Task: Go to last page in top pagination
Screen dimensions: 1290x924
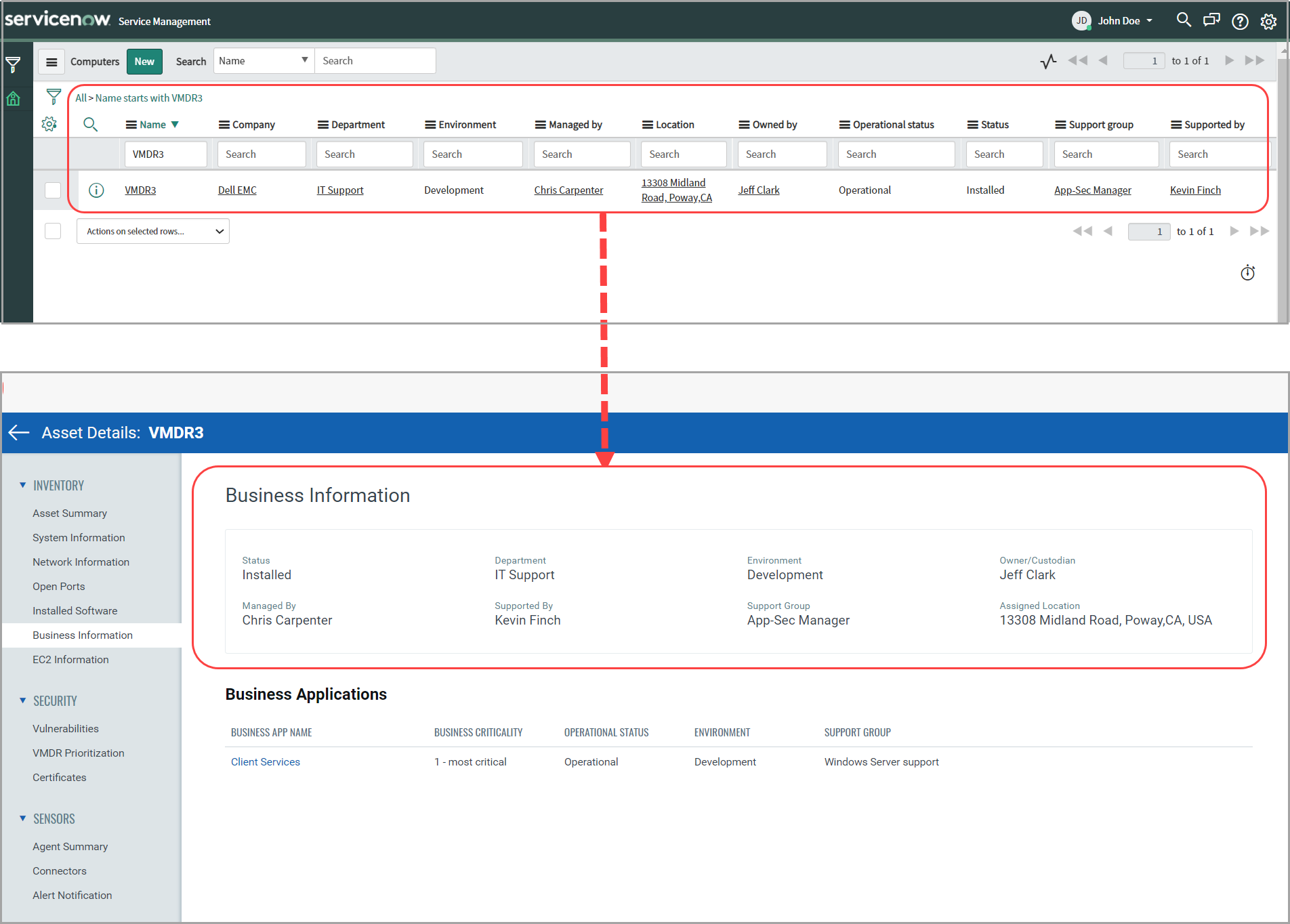Action: click(1255, 60)
